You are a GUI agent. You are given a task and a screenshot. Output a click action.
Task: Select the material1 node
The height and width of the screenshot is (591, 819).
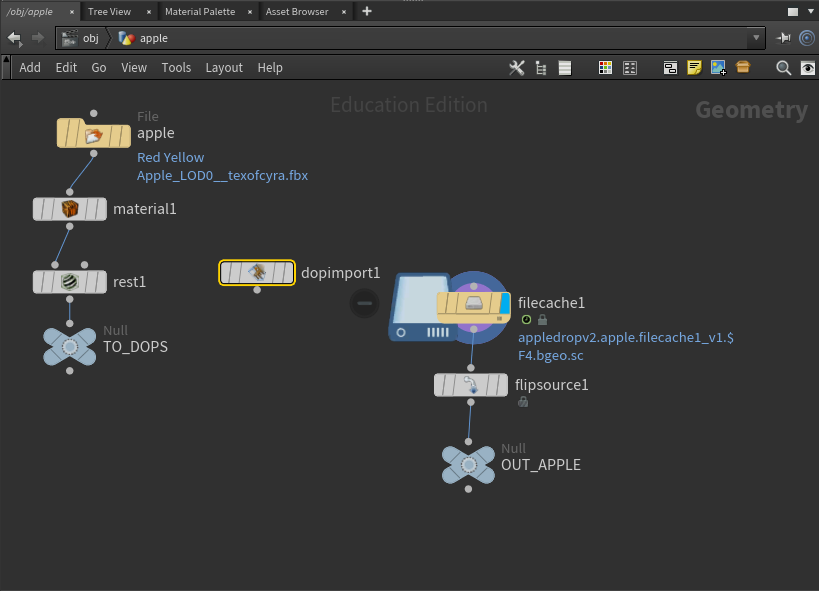coord(69,209)
